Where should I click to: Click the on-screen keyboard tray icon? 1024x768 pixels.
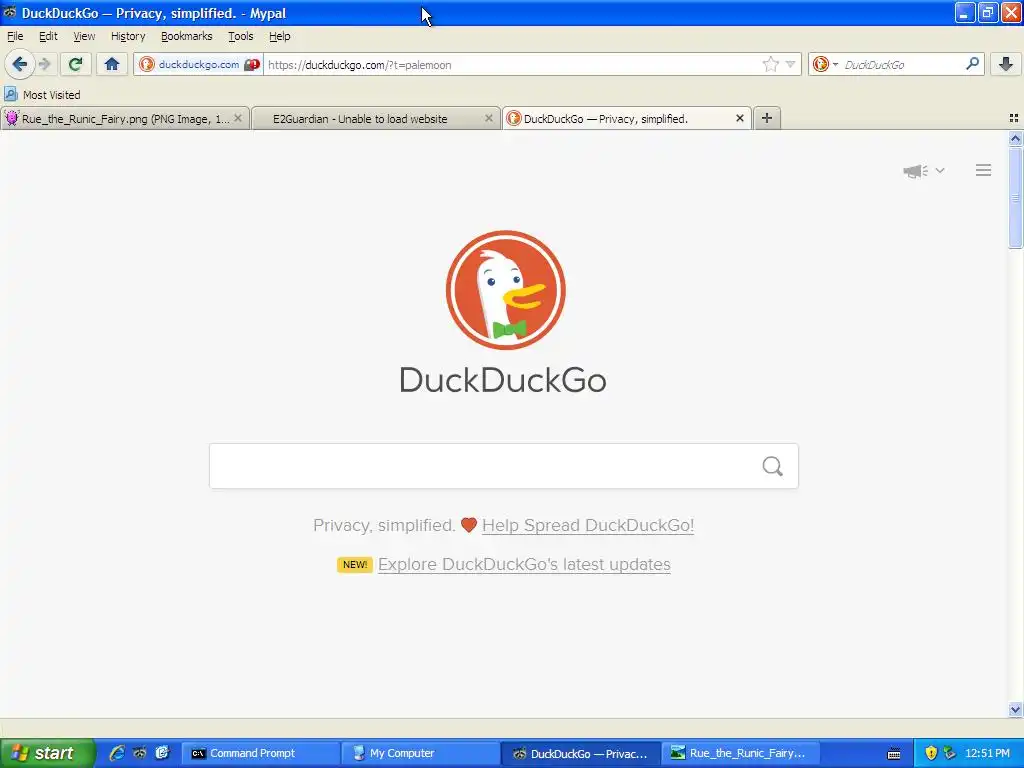pos(894,754)
